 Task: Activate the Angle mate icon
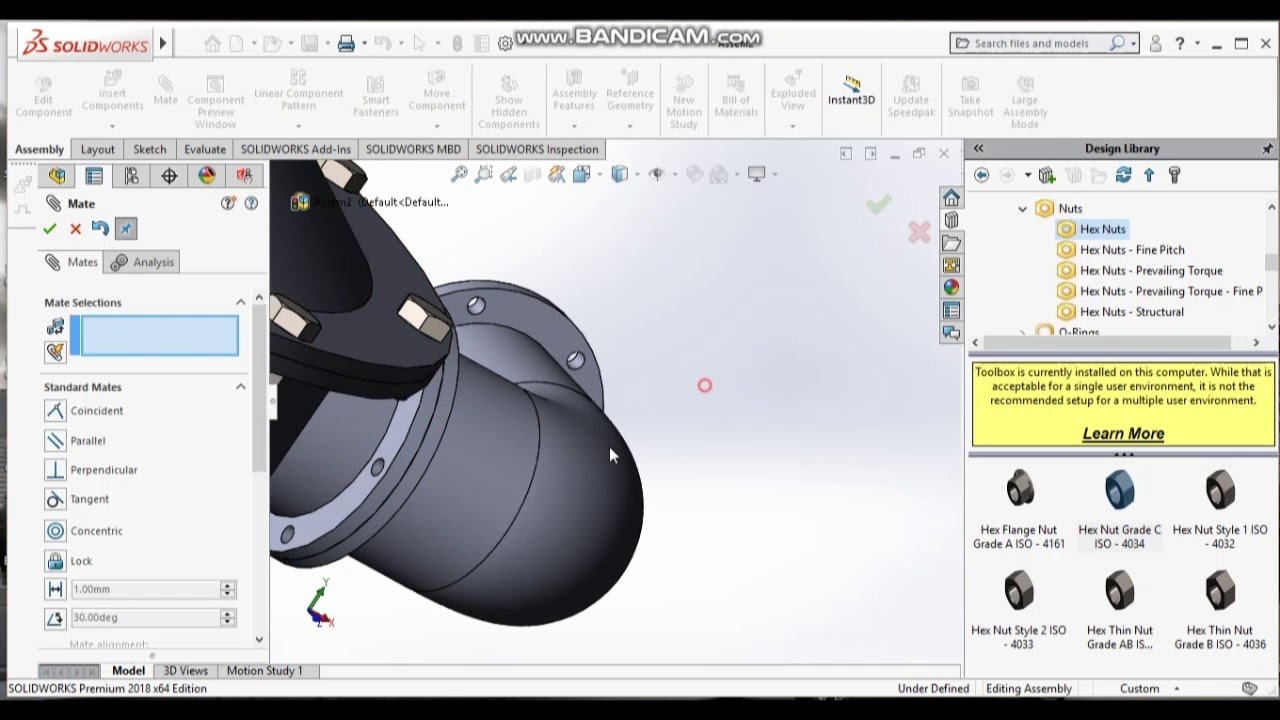[55, 618]
